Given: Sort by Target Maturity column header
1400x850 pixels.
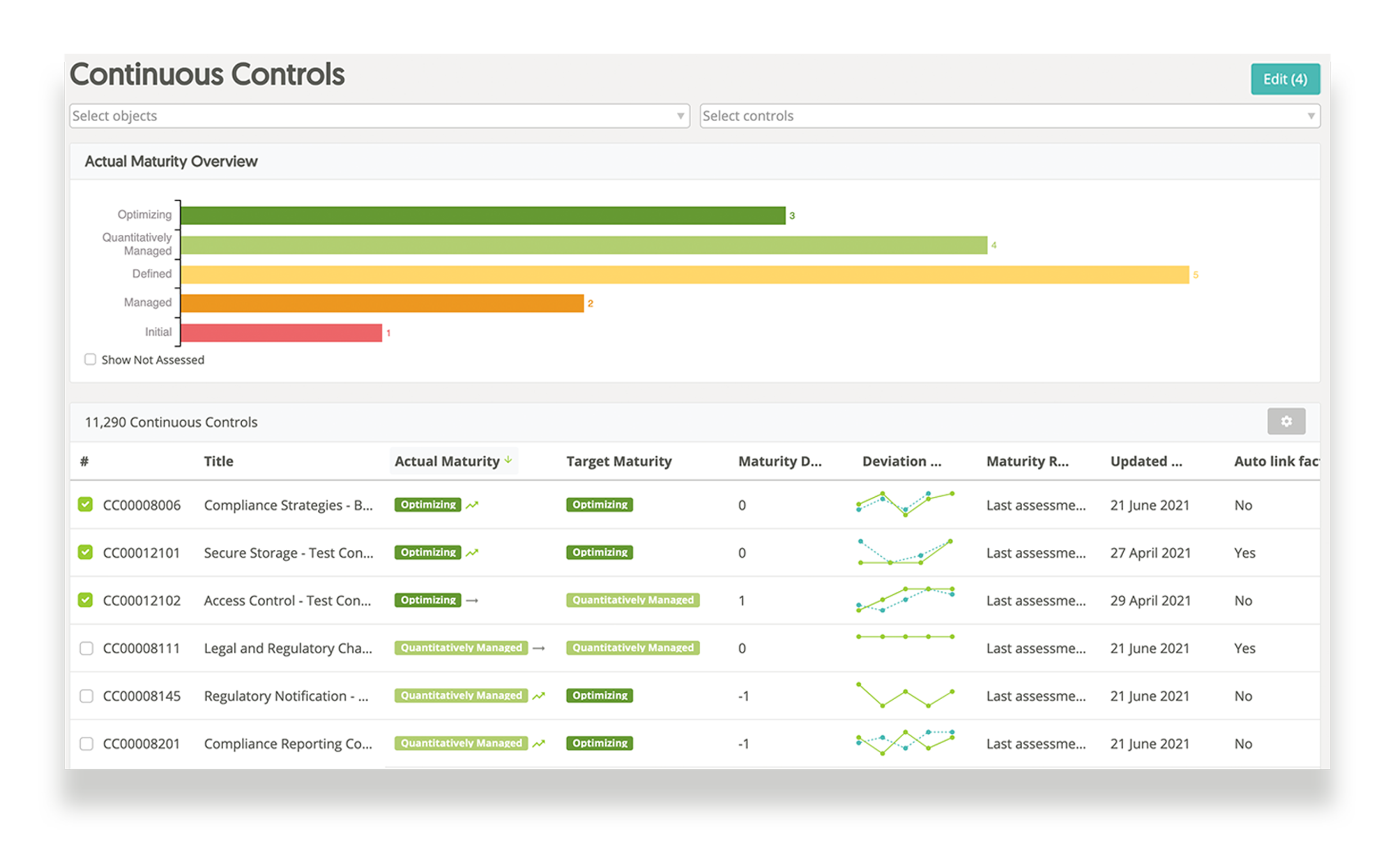Looking at the screenshot, I should [x=619, y=461].
